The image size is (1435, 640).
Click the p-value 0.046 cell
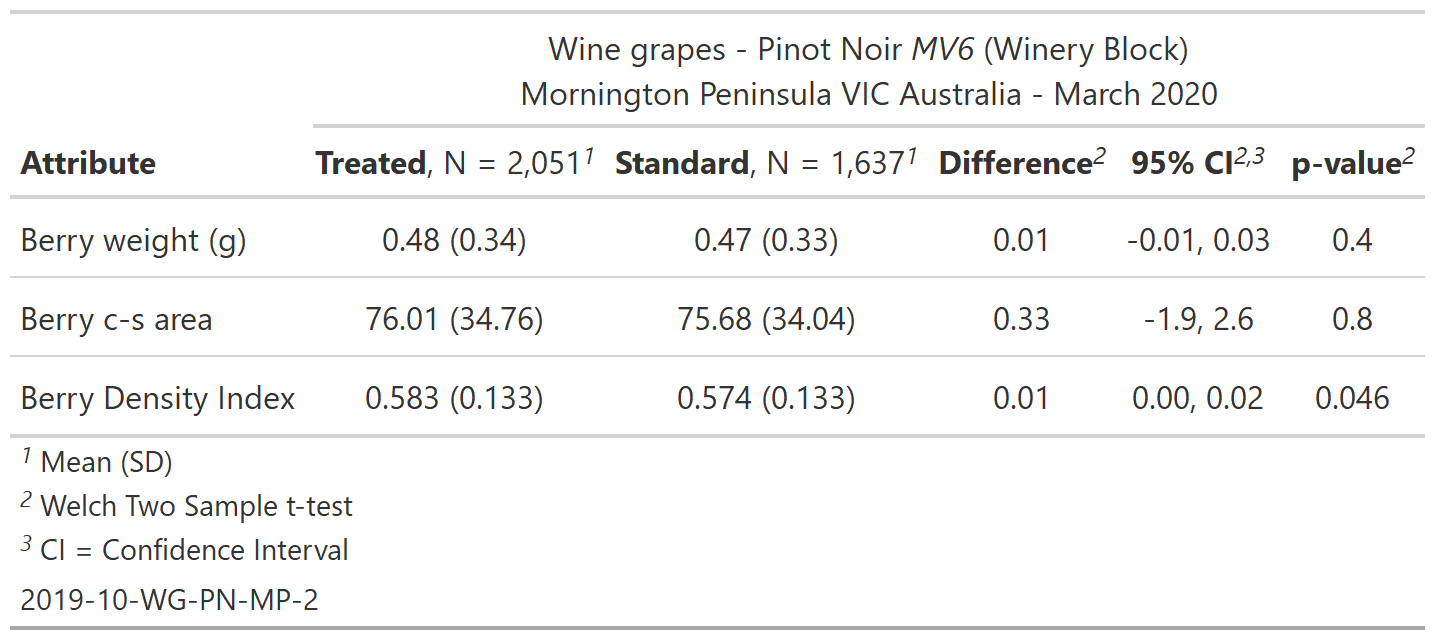(1352, 398)
